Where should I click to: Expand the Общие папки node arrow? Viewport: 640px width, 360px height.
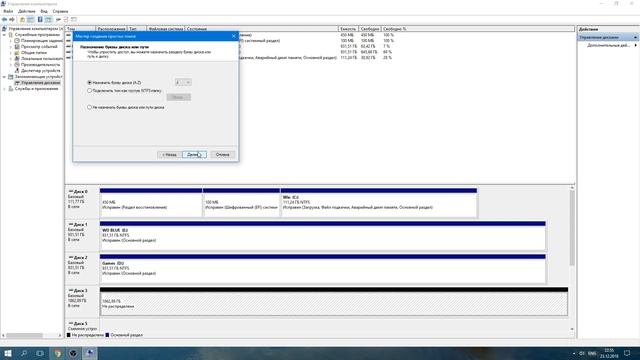pos(11,53)
